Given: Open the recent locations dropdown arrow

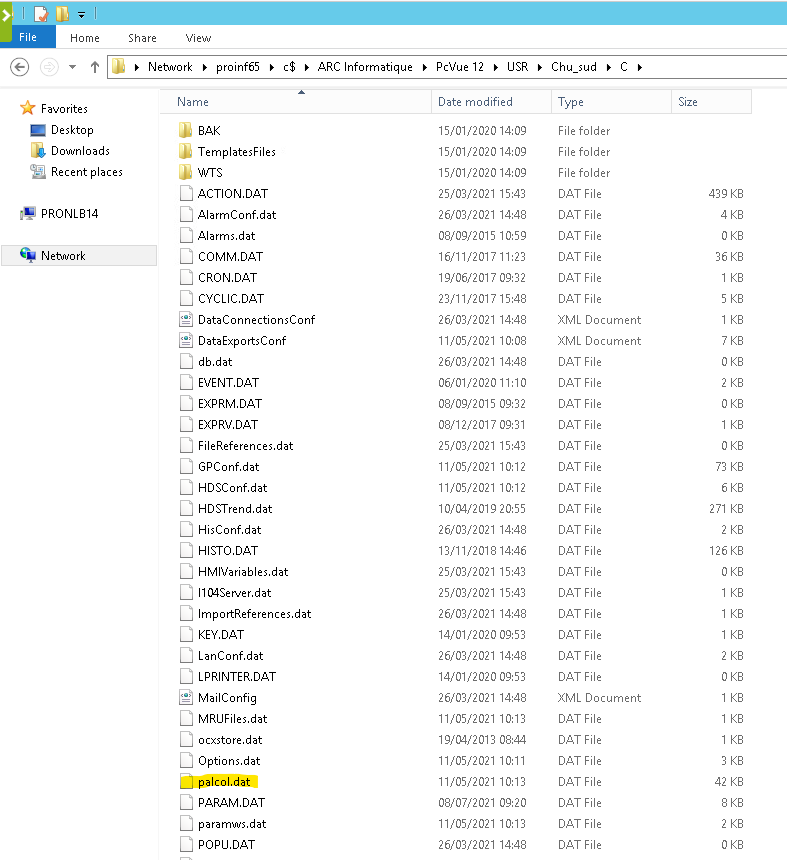Looking at the screenshot, I should [72, 67].
